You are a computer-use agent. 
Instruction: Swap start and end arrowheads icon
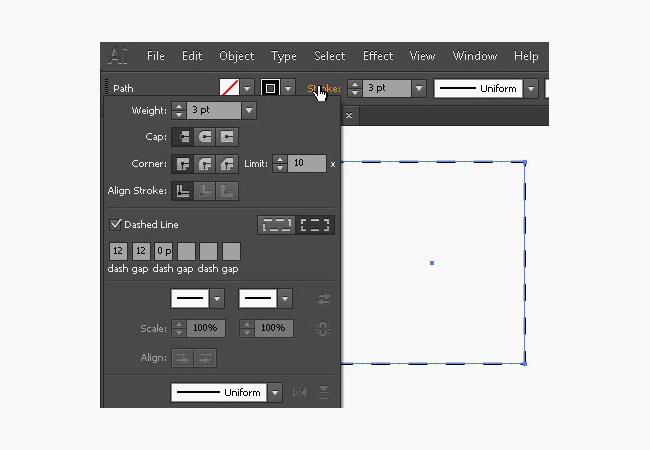pos(323,299)
